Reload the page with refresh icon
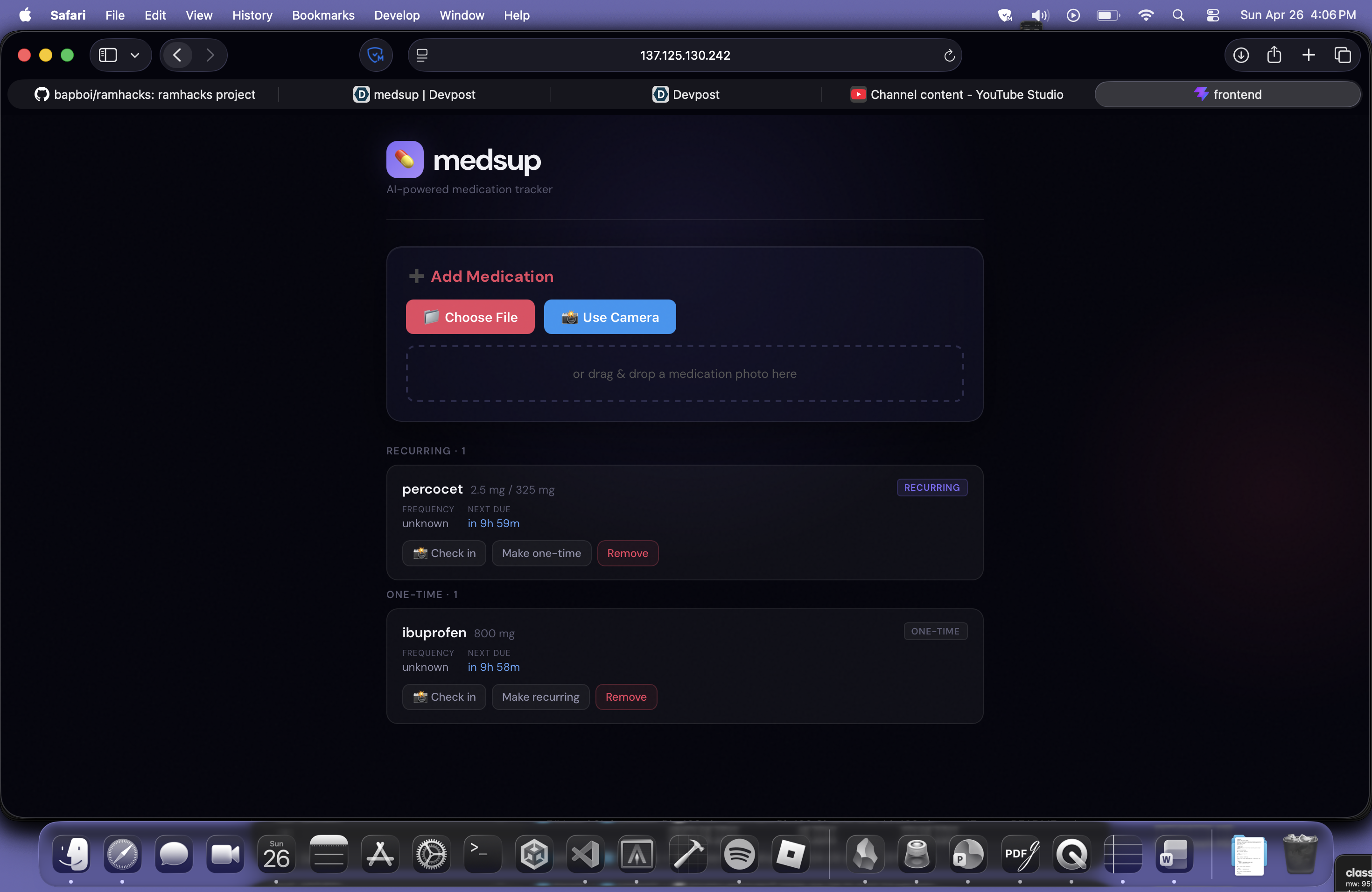Viewport: 1372px width, 892px height. pyautogui.click(x=949, y=56)
